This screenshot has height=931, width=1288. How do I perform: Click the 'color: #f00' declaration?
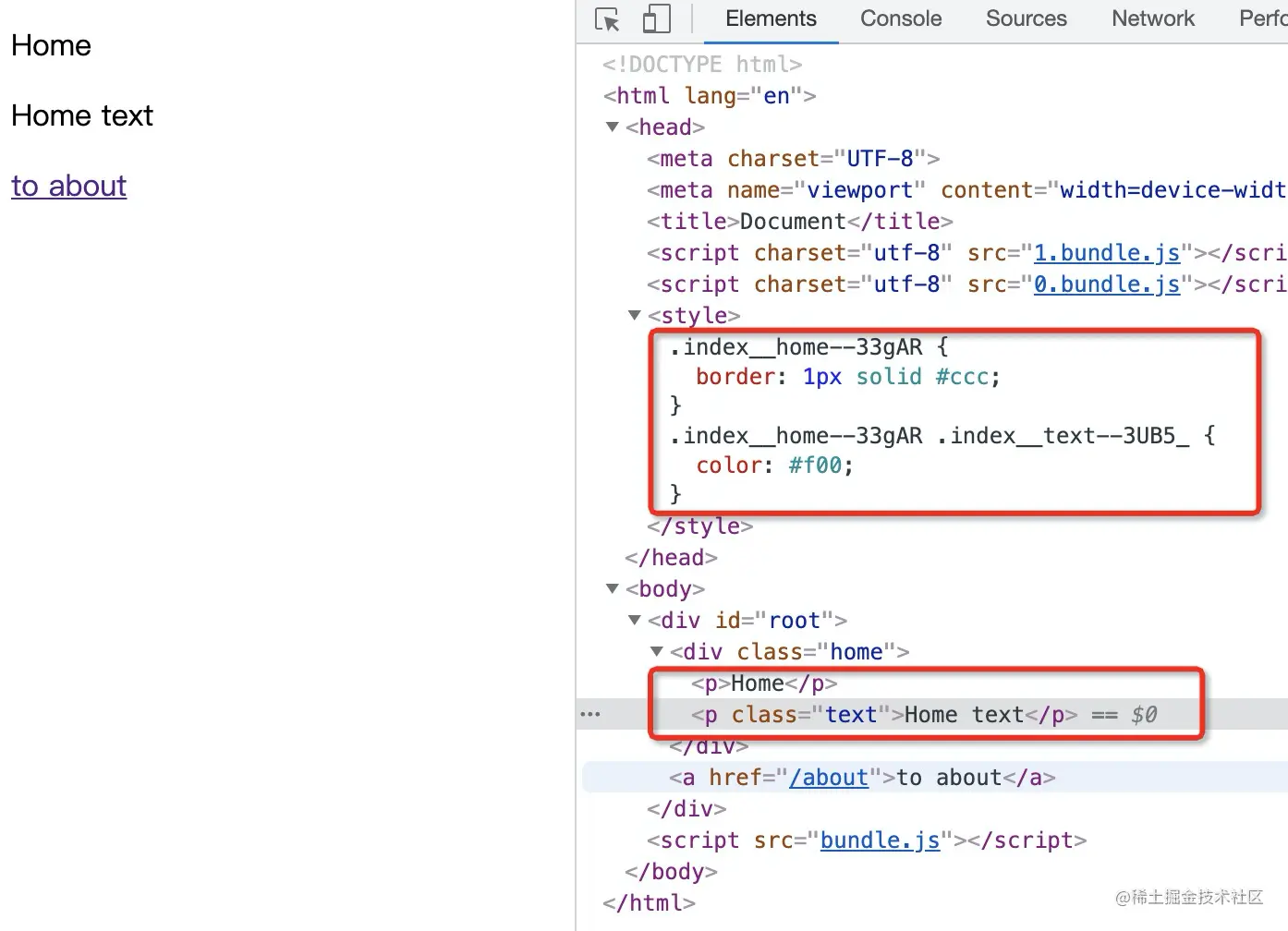point(774,465)
